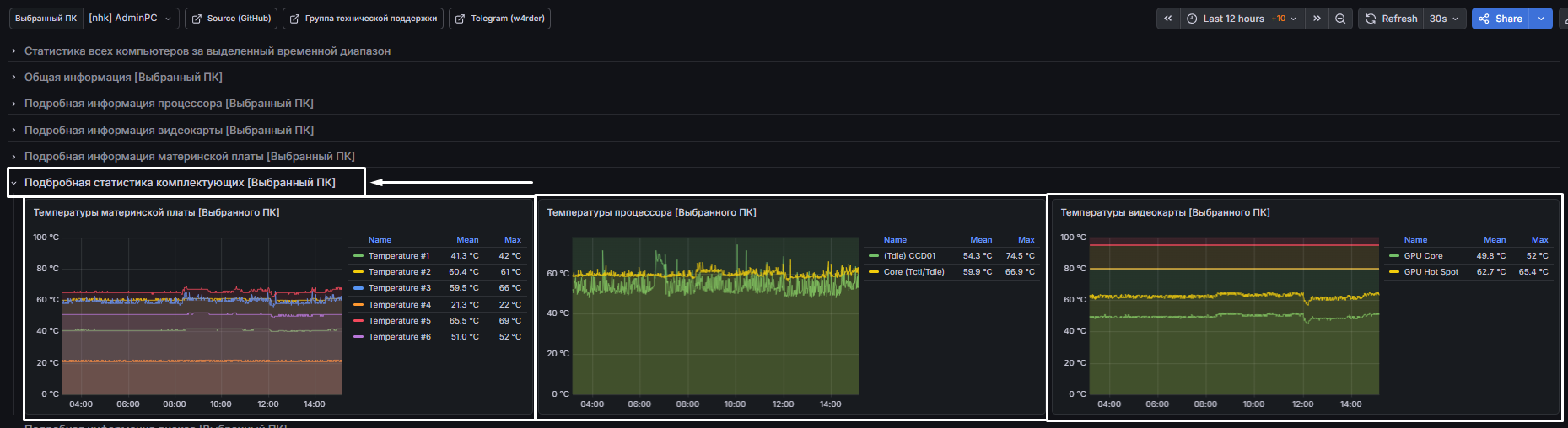Sort video card legend by Name header
Screen dimensions: 1568x428
tap(1415, 240)
